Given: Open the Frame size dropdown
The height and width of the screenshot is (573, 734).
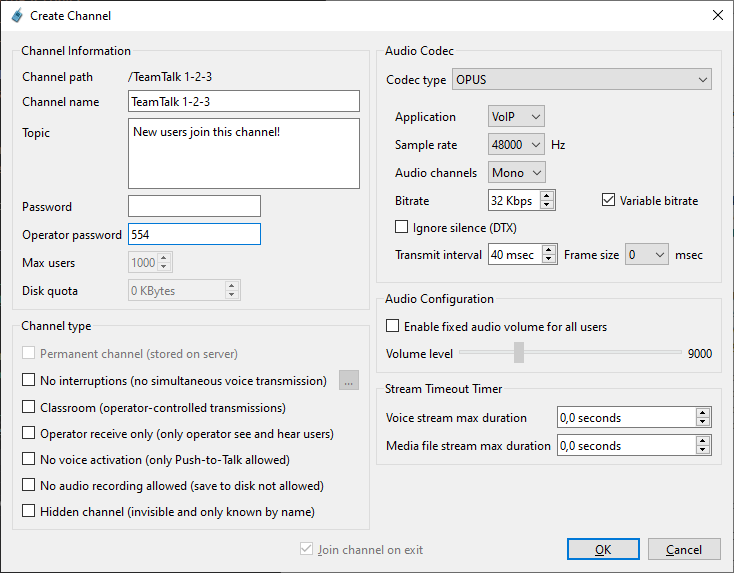Looking at the screenshot, I should tap(646, 255).
